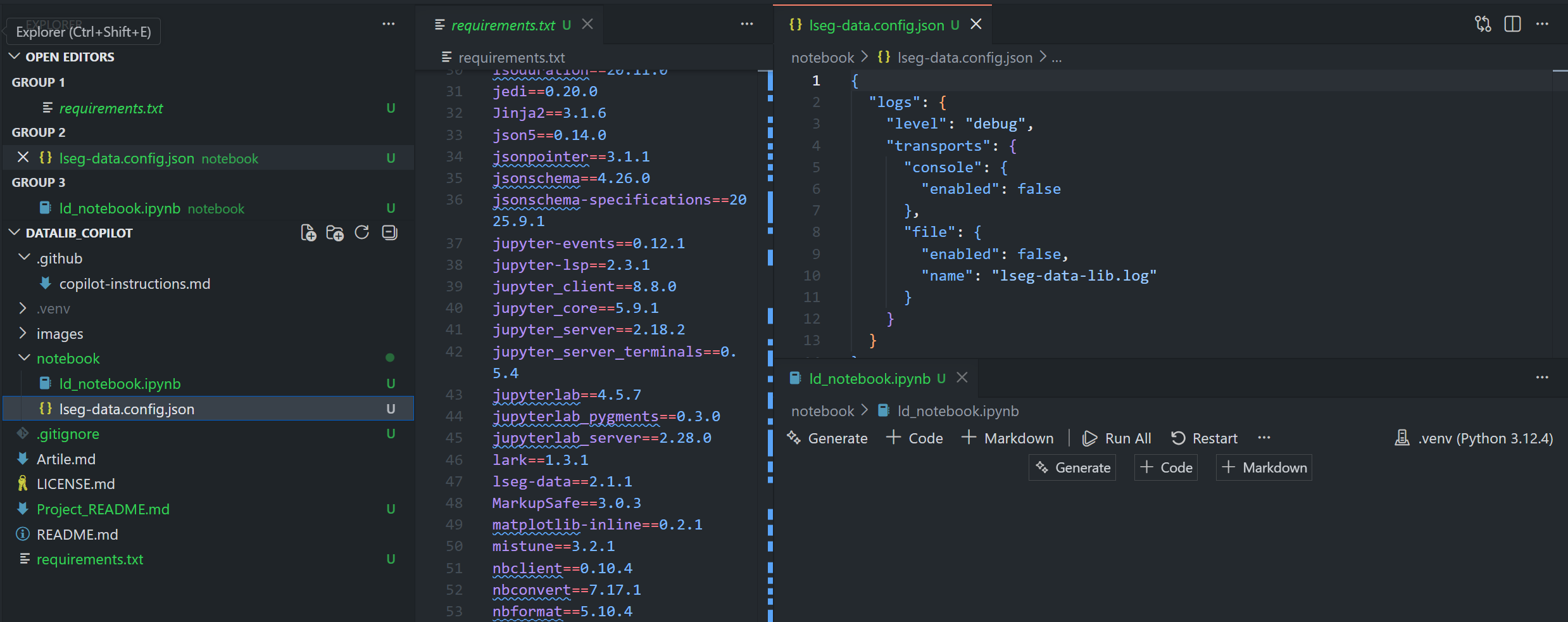Close the ld_notebook.ipynb tab
This screenshot has height=622, width=1568.
pyautogui.click(x=962, y=378)
